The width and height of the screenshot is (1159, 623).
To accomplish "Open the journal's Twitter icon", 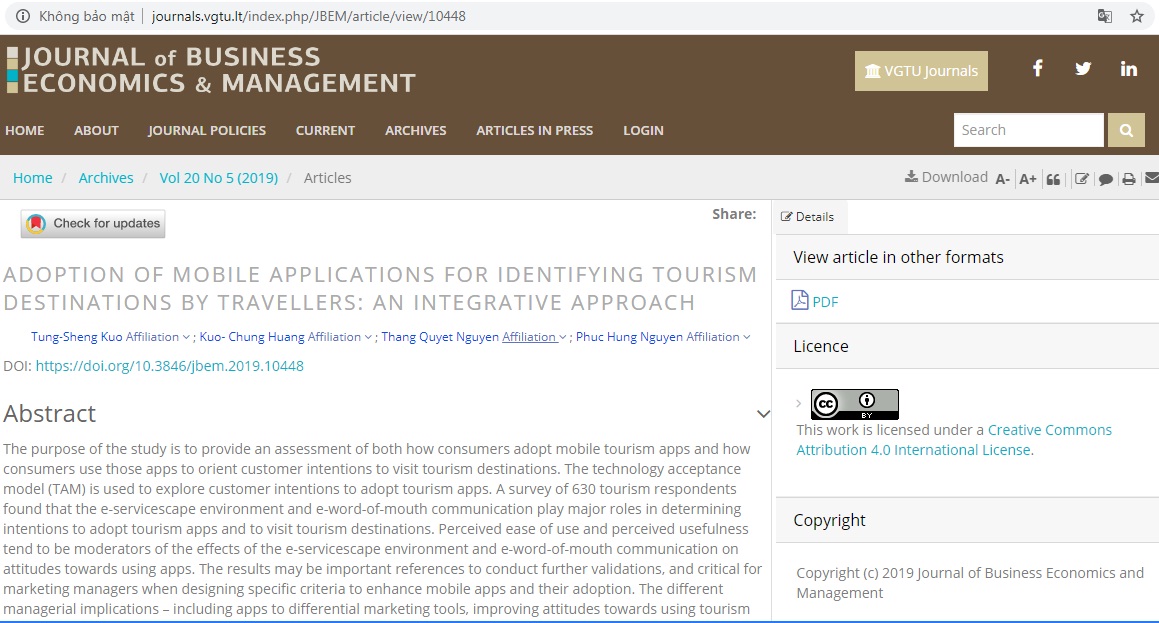I will 1083,69.
